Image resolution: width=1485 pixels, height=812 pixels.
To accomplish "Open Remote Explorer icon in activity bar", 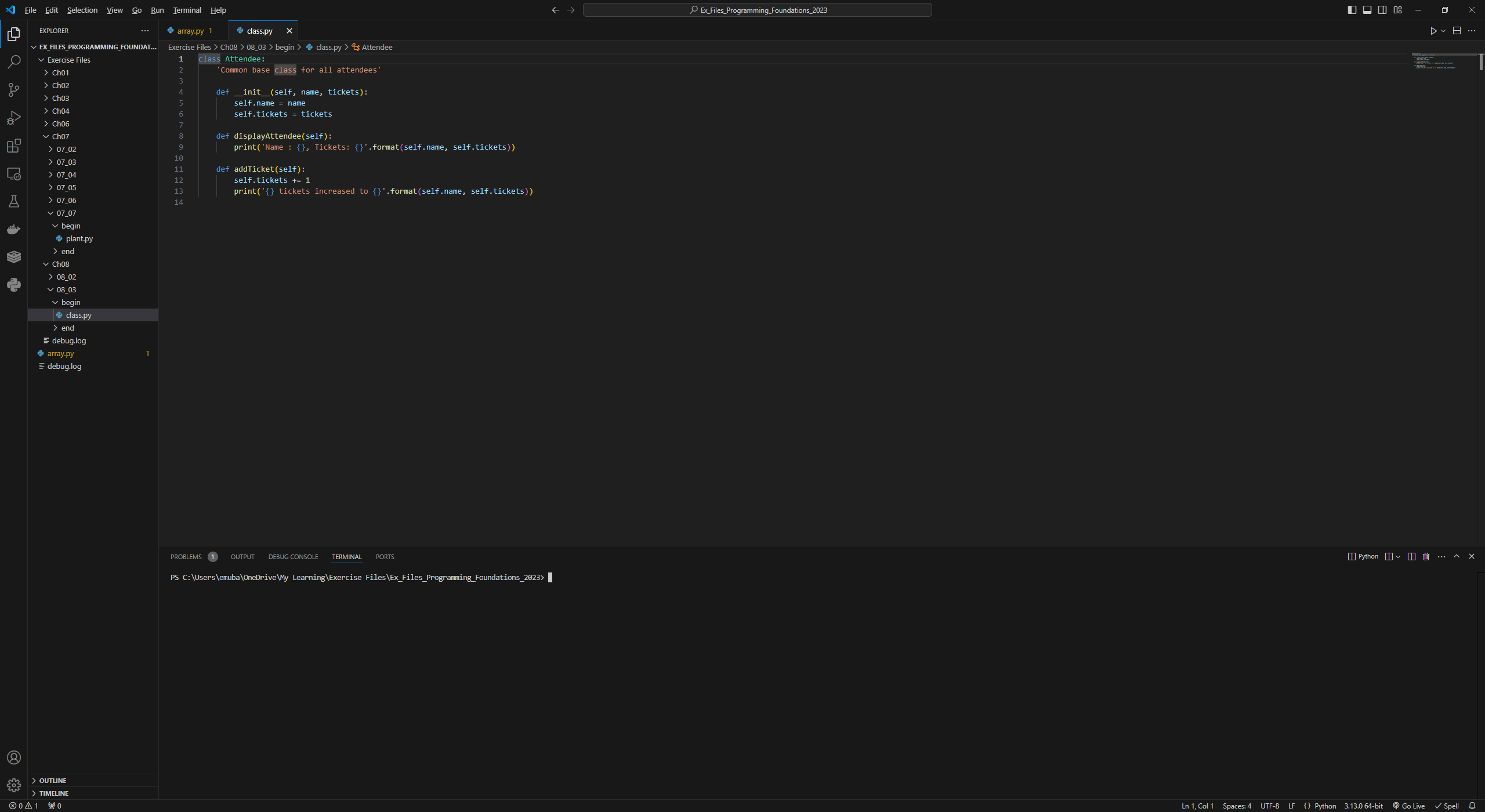I will point(14,173).
